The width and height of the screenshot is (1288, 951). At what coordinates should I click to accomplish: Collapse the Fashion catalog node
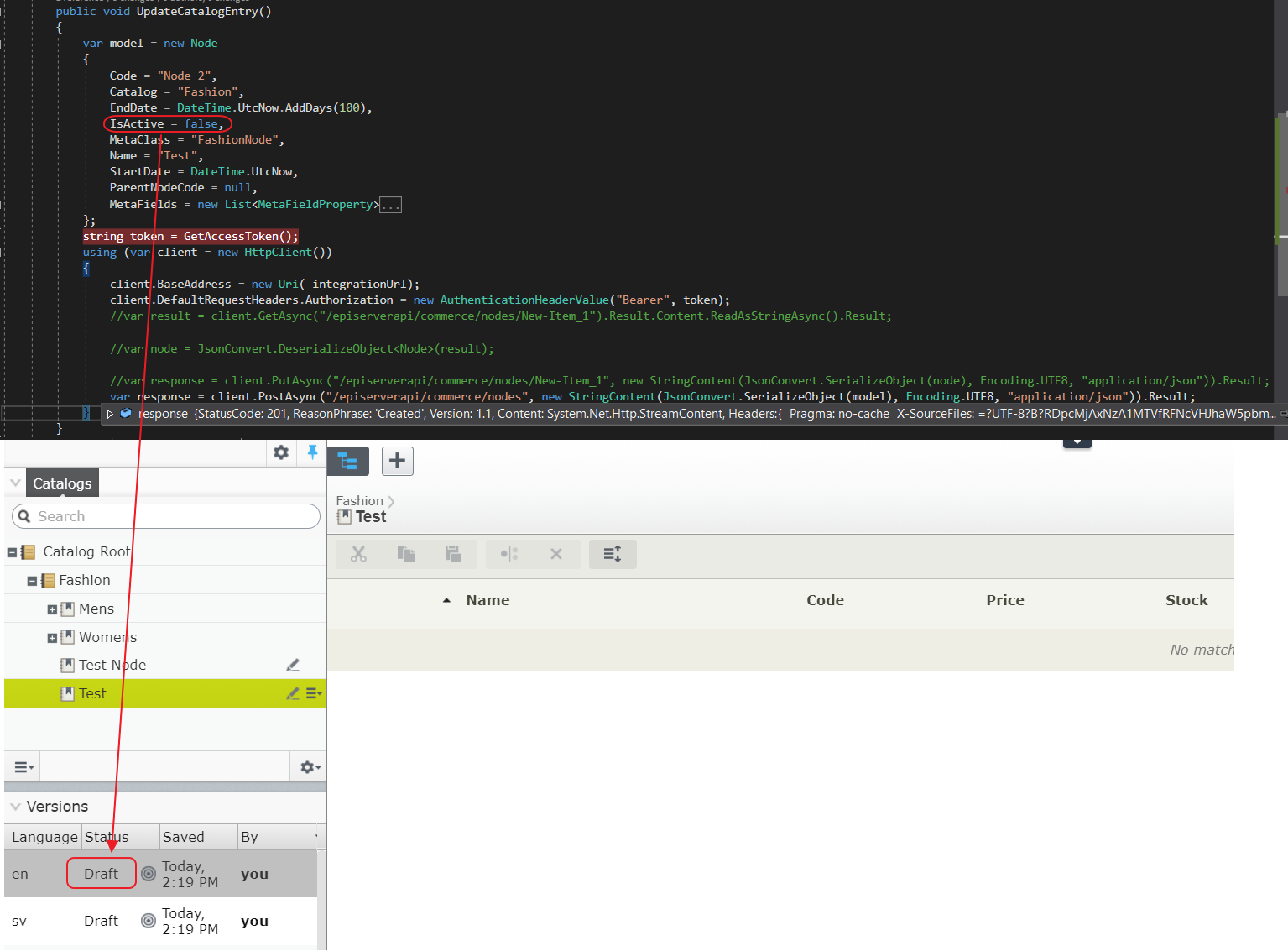(x=32, y=581)
